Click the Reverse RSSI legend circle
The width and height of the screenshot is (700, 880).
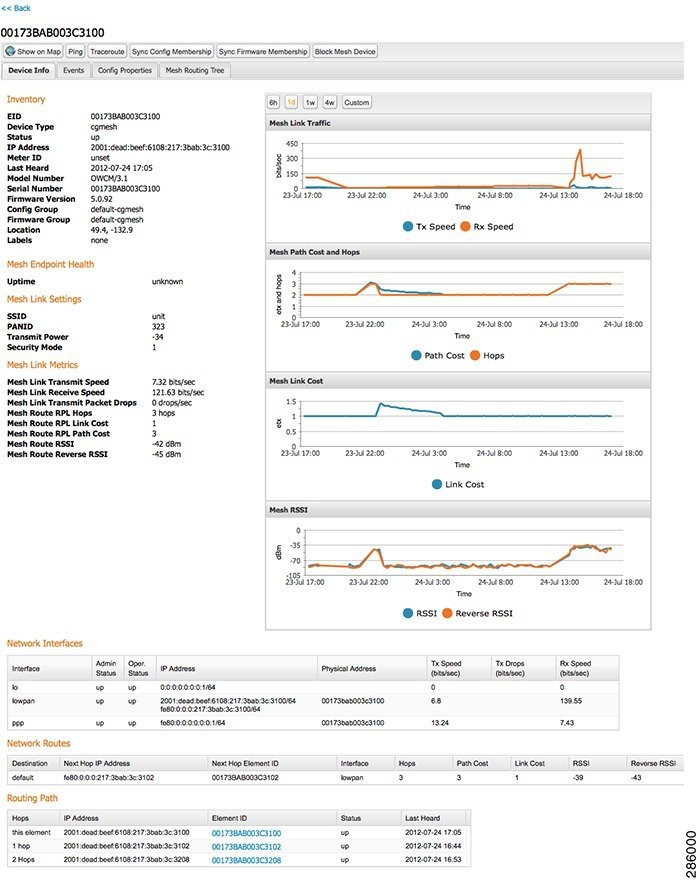(447, 613)
